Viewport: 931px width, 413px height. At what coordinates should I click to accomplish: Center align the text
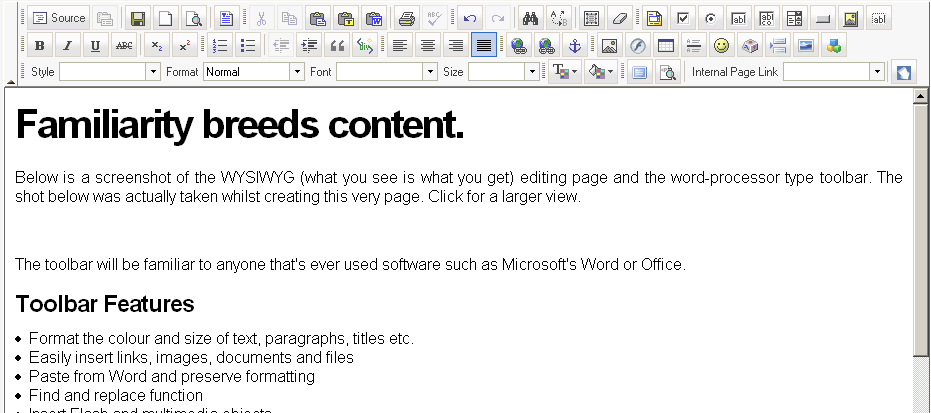[428, 45]
